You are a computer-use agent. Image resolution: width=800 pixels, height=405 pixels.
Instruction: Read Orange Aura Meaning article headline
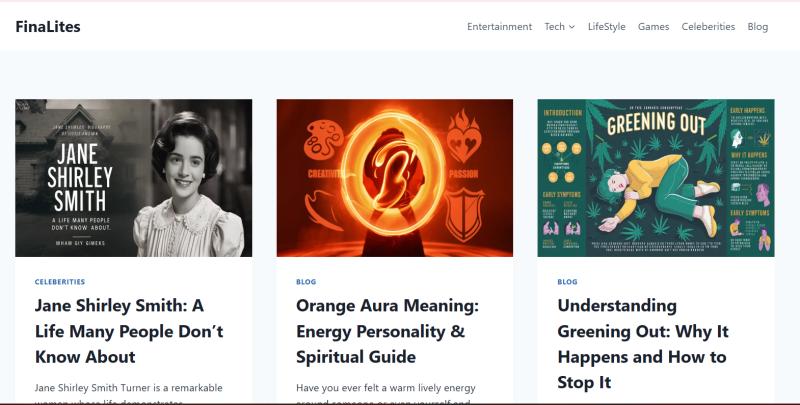coord(387,331)
